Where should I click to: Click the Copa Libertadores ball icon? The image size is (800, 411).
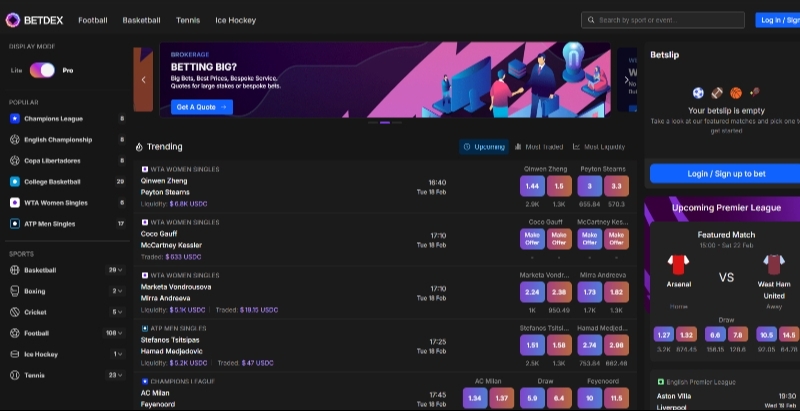click(x=15, y=161)
